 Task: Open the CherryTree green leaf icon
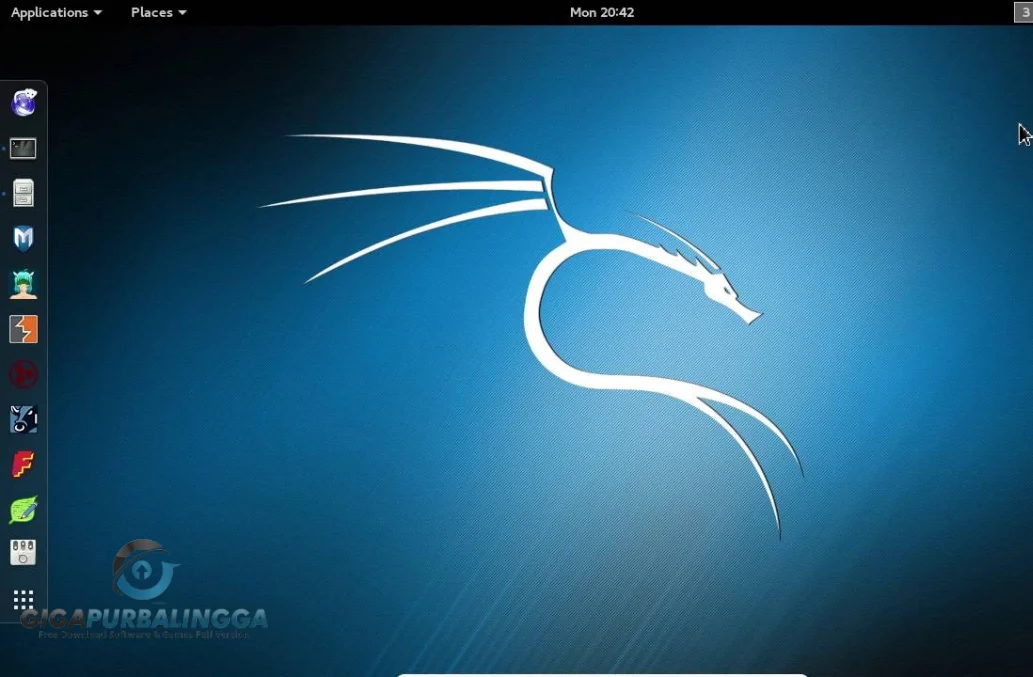pos(22,509)
